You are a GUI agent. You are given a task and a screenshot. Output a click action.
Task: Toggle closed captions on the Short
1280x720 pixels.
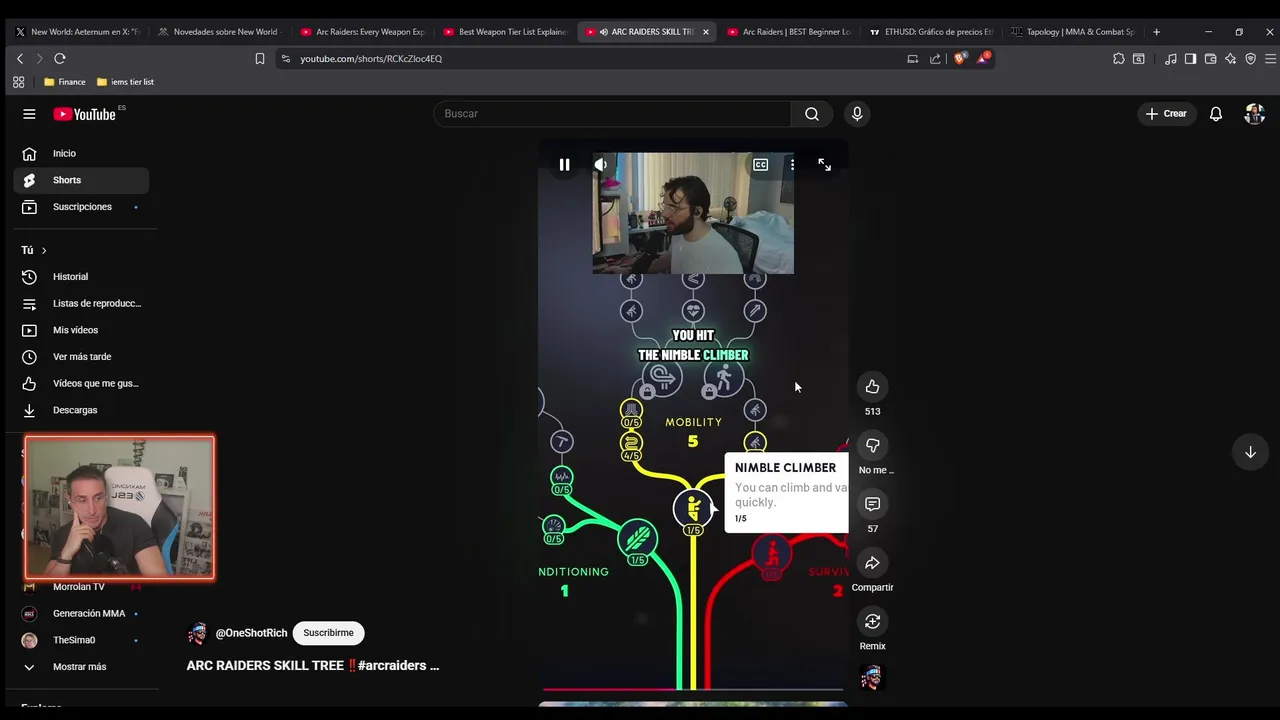tap(761, 165)
